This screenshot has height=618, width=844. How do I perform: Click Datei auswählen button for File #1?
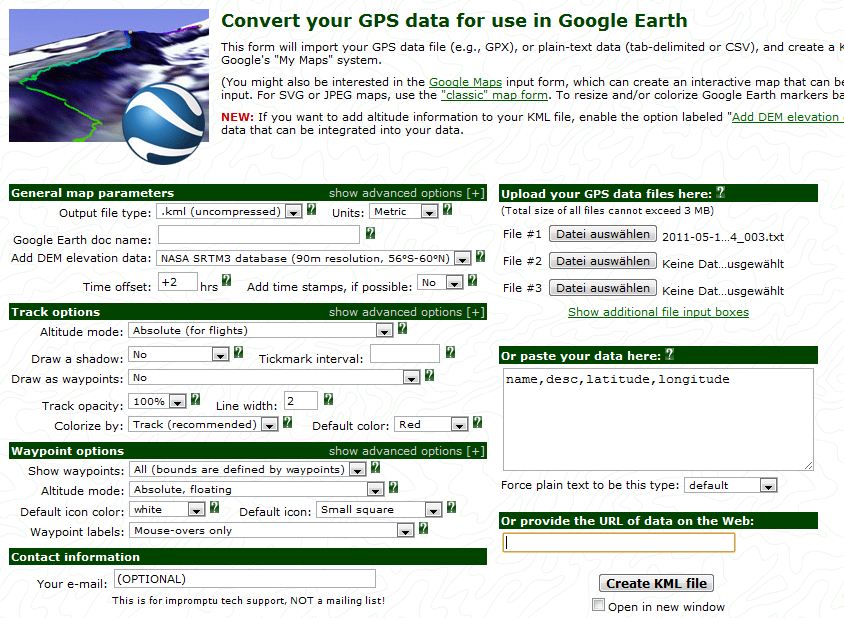pos(603,234)
